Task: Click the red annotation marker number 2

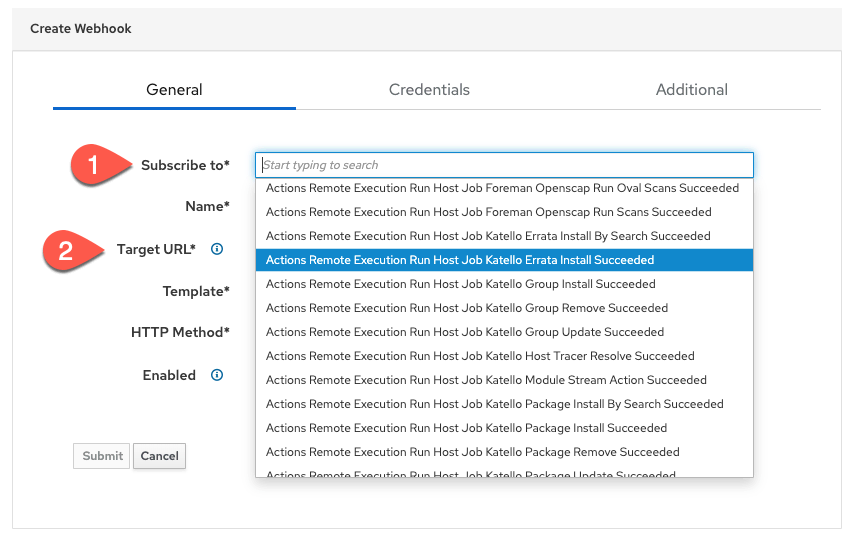Action: 66,250
